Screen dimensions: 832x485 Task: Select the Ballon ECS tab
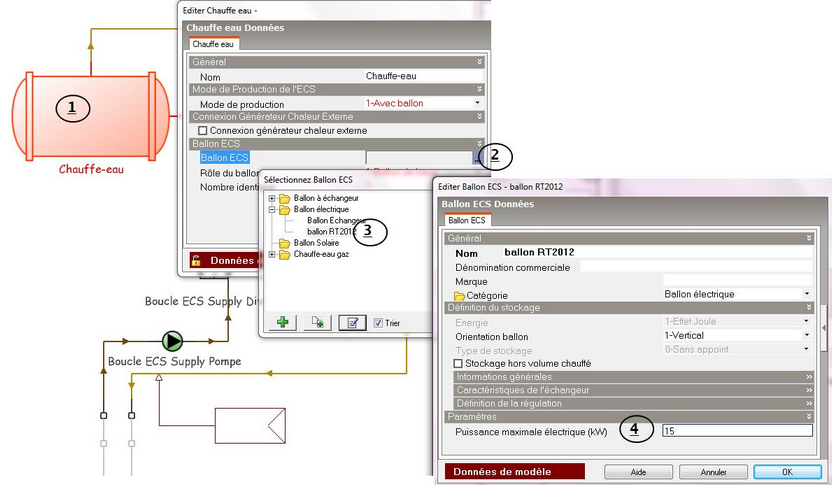pyautogui.click(x=466, y=220)
